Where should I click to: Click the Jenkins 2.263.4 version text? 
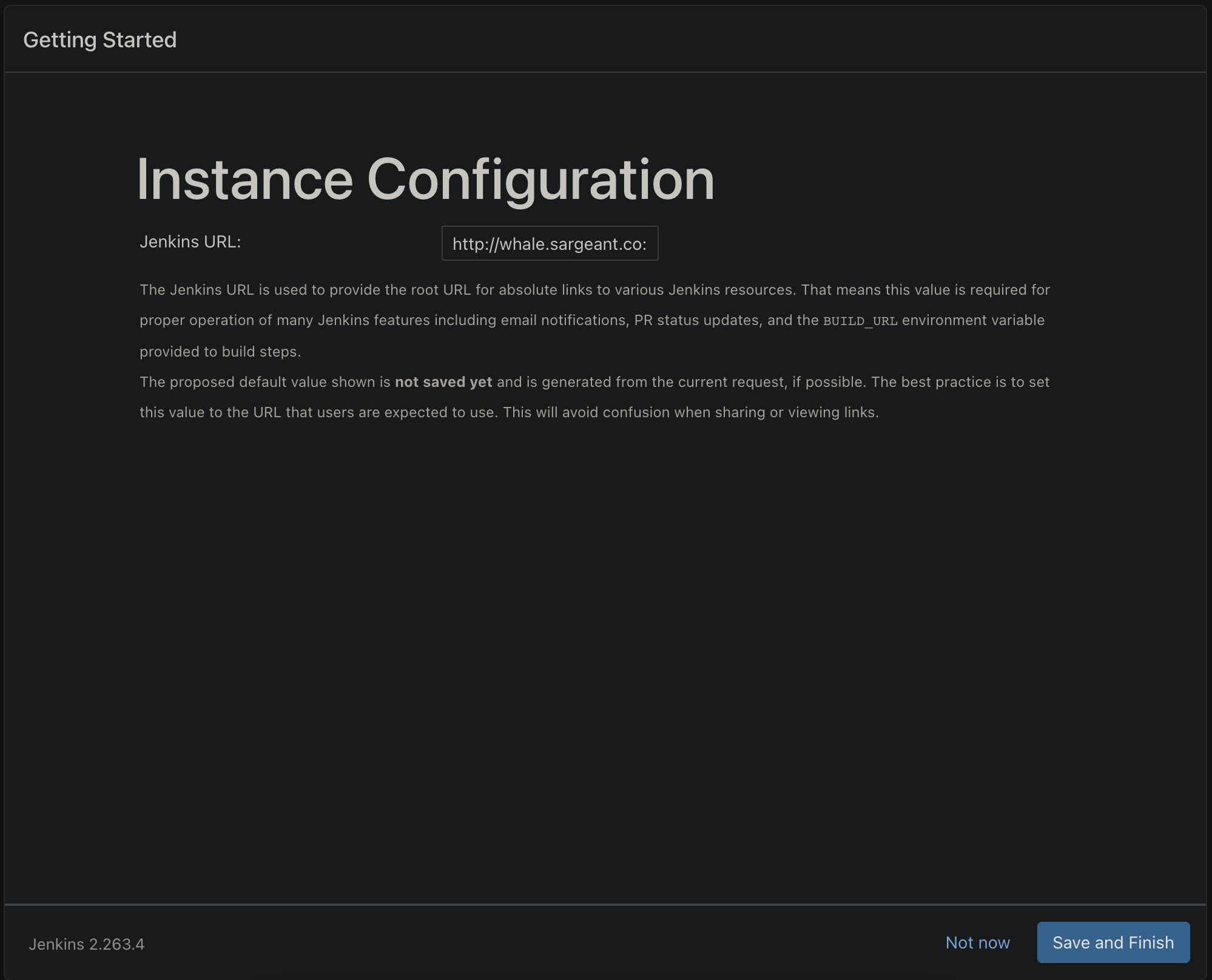tap(87, 944)
